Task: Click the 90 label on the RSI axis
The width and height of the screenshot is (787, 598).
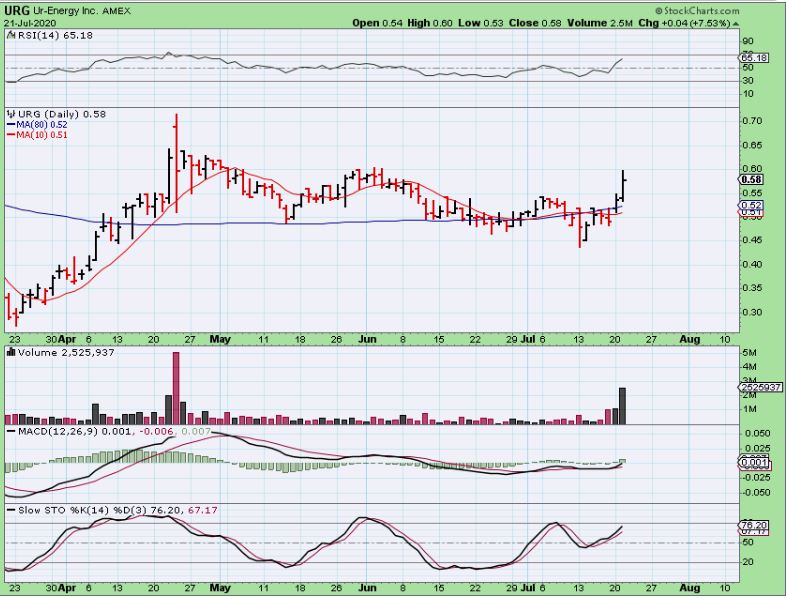Action: click(x=748, y=42)
